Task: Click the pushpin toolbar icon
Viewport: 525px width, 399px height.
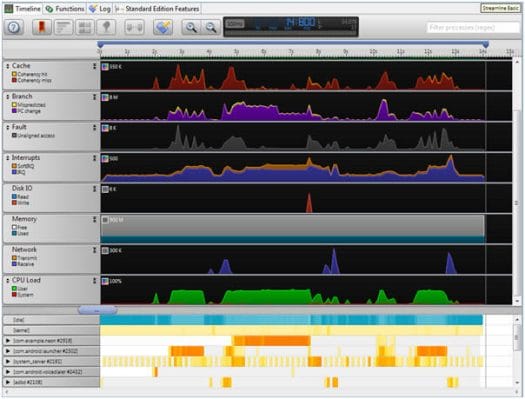Action: click(106, 27)
